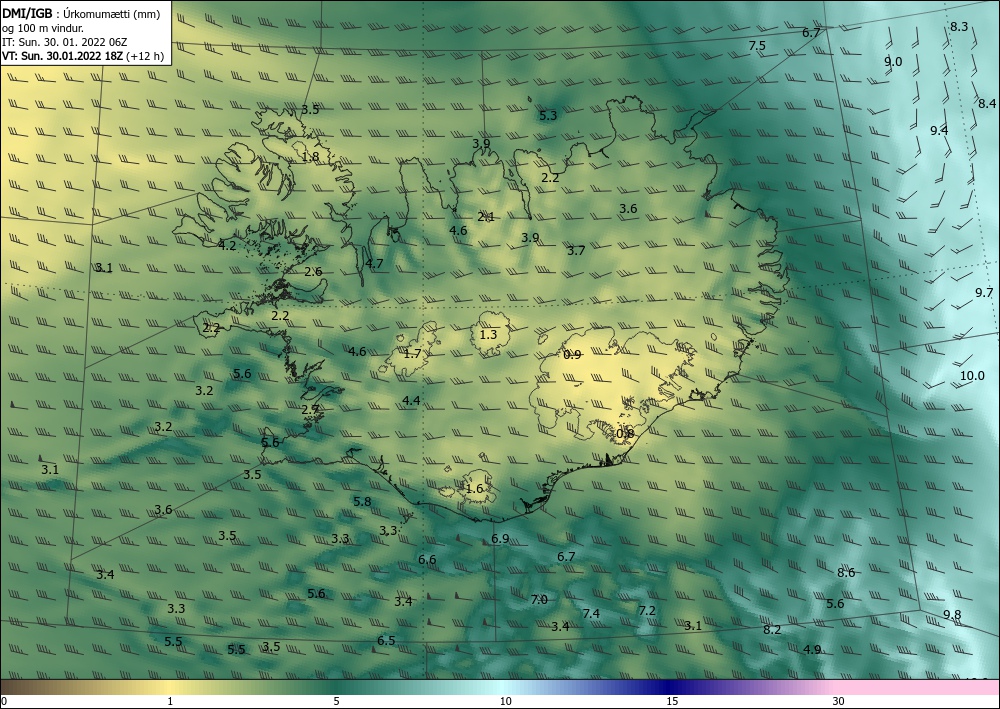Click the 4.9 value label

[x=812, y=650]
